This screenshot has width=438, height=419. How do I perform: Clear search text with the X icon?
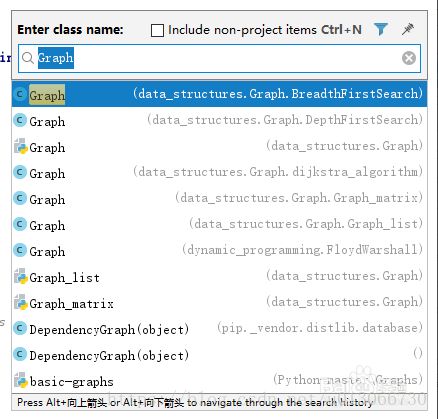tap(409, 58)
